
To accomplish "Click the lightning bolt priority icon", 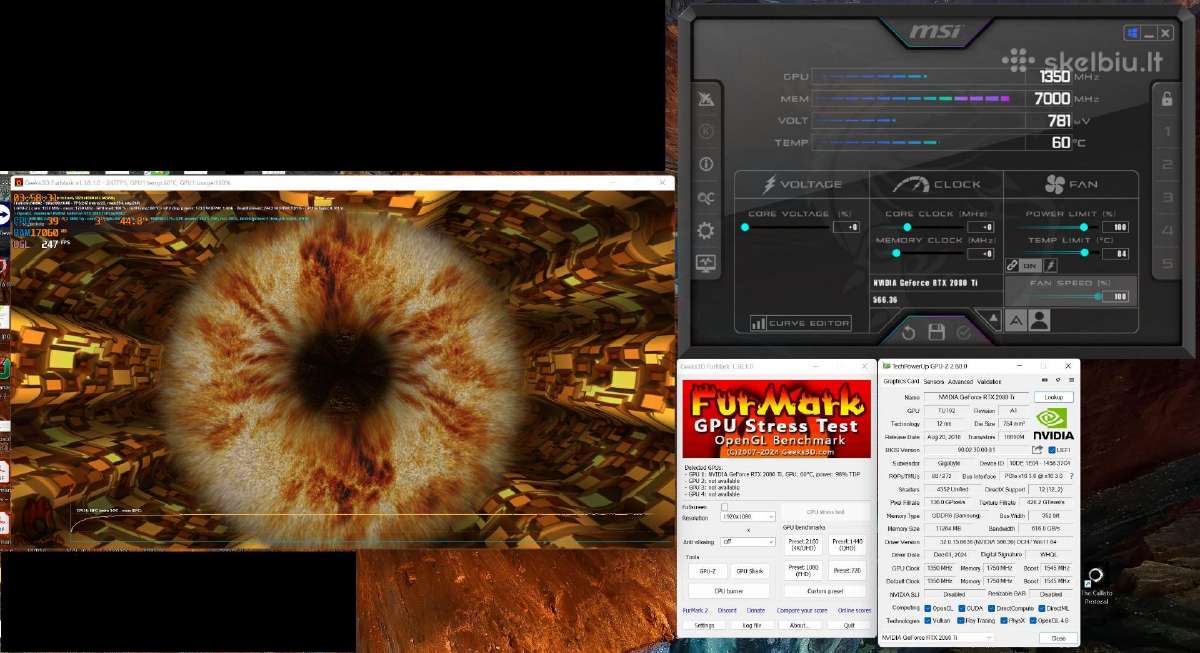I will click(x=1050, y=265).
